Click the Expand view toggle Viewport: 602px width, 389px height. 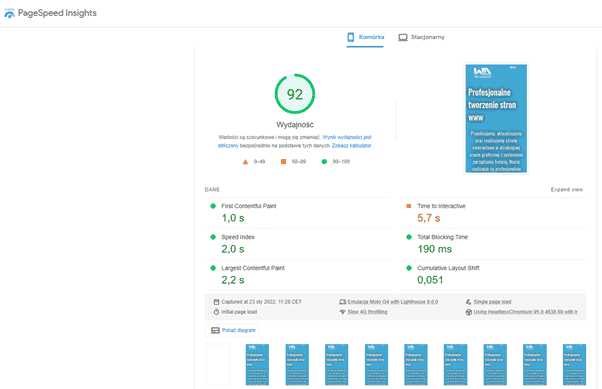click(567, 190)
